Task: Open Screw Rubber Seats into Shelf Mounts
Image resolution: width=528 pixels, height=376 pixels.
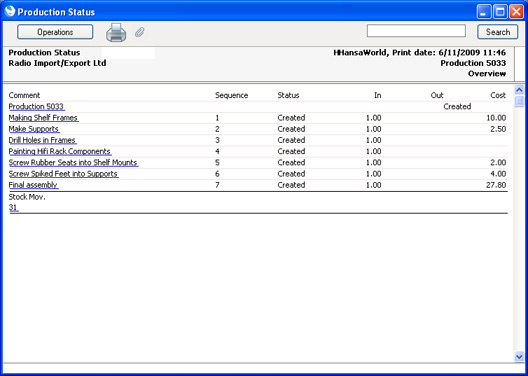Action: (73, 163)
